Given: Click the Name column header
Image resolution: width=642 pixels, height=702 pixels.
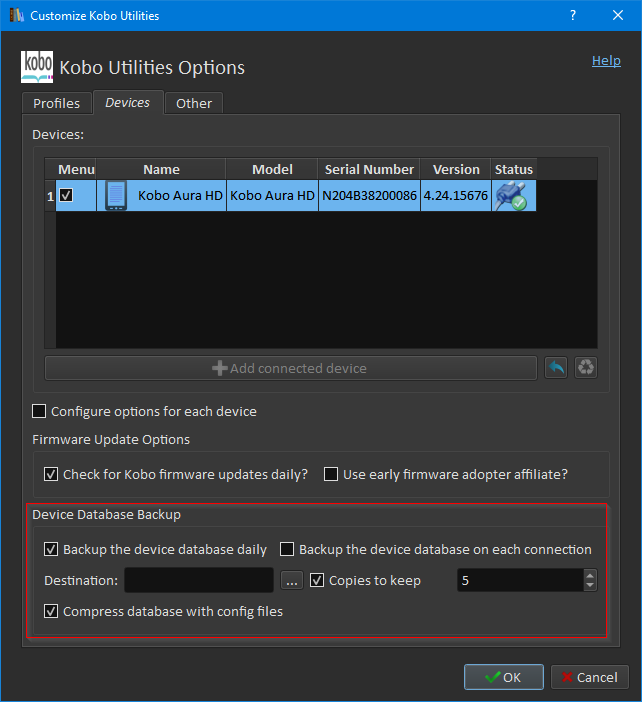Looking at the screenshot, I should [x=161, y=169].
